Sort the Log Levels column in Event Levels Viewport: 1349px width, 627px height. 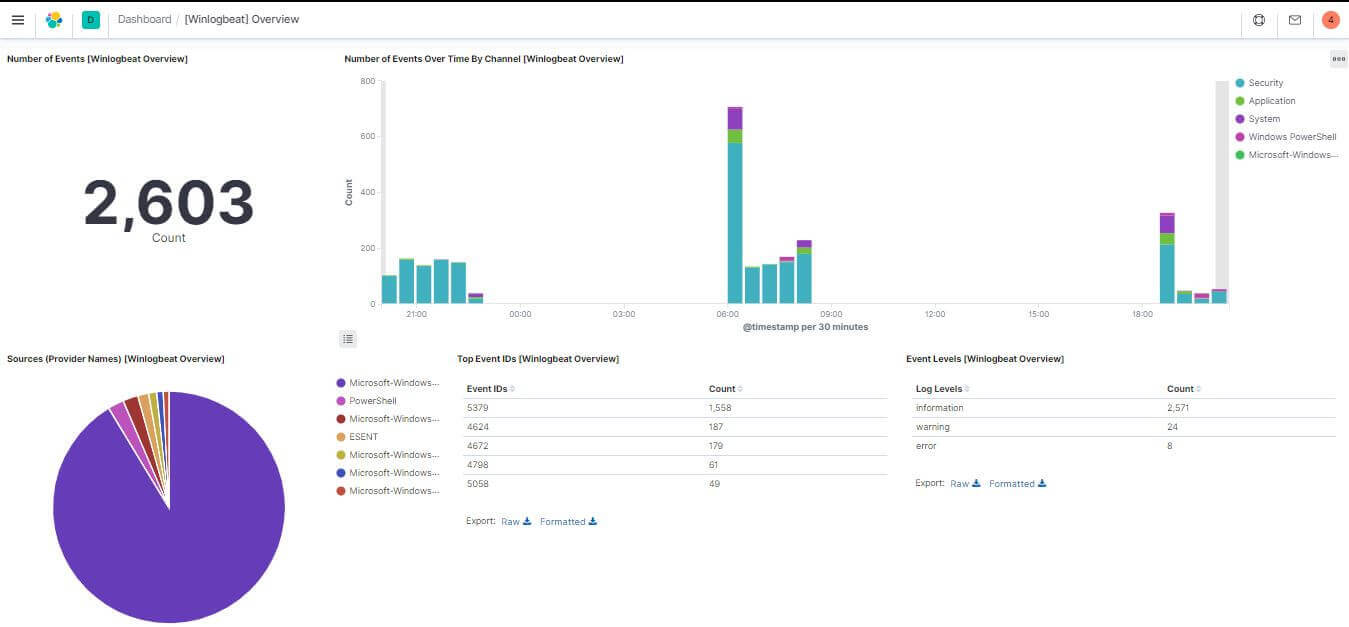pyautogui.click(x=938, y=388)
